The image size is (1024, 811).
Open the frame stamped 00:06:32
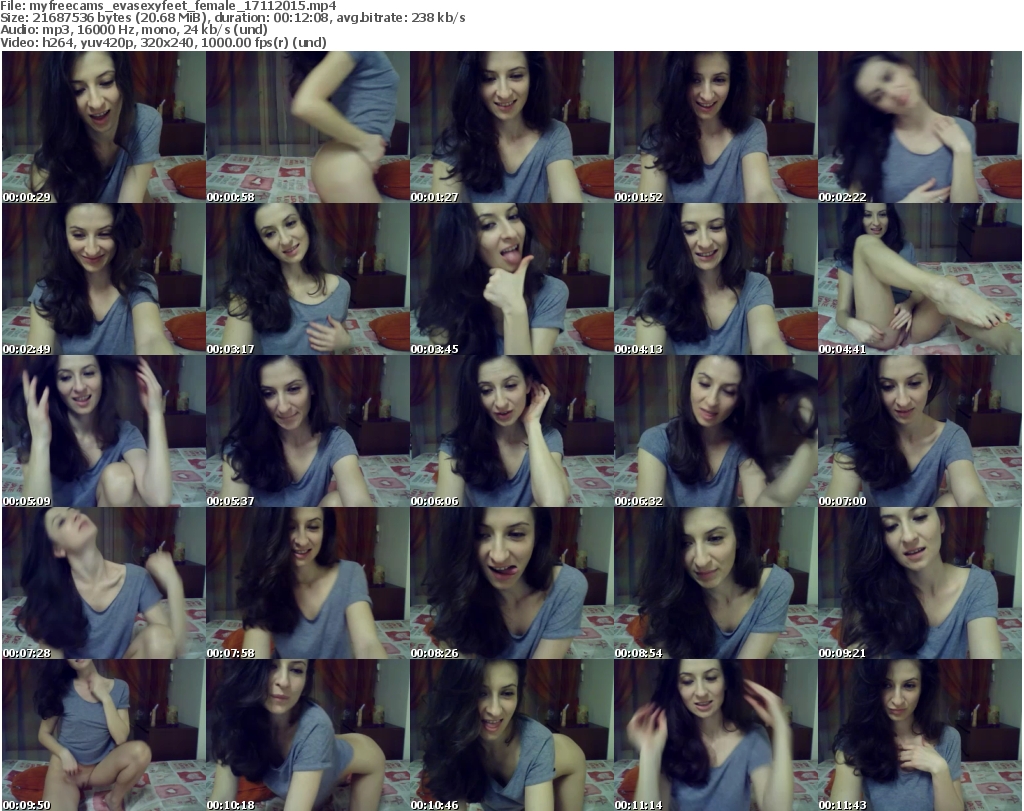click(716, 432)
